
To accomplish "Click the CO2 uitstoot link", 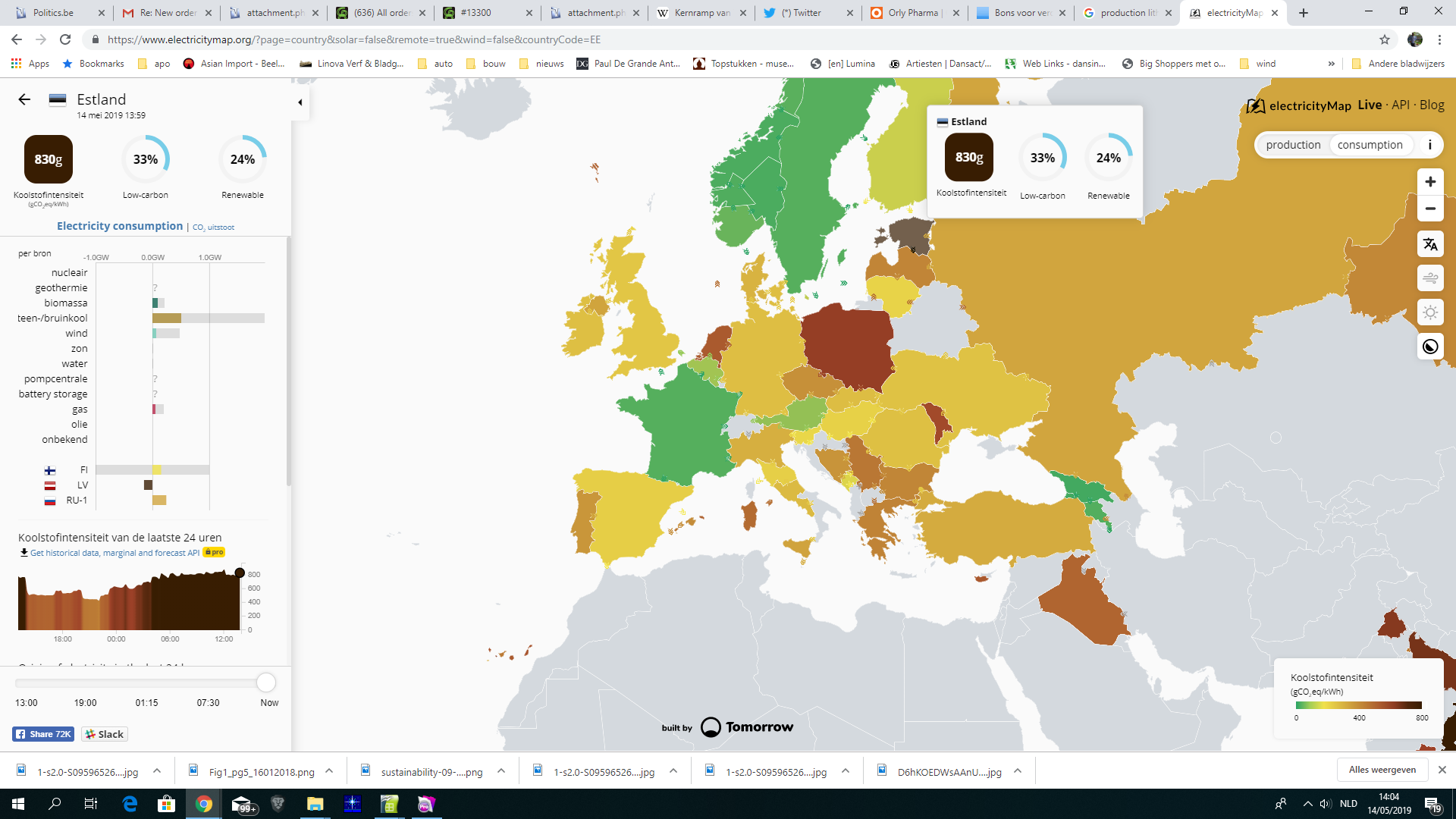I will tap(213, 227).
